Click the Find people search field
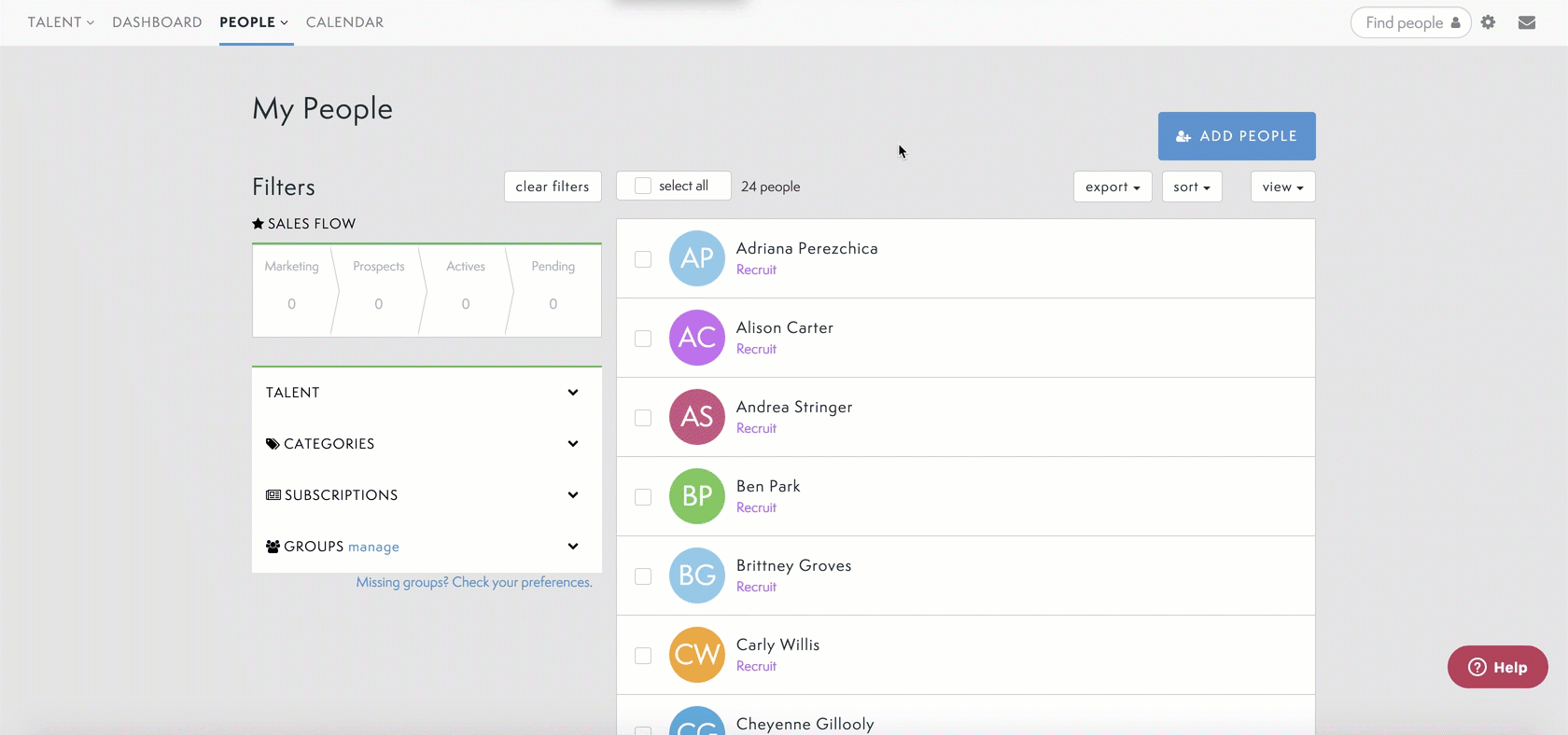Viewport: 1568px width, 735px height. (x=1403, y=22)
